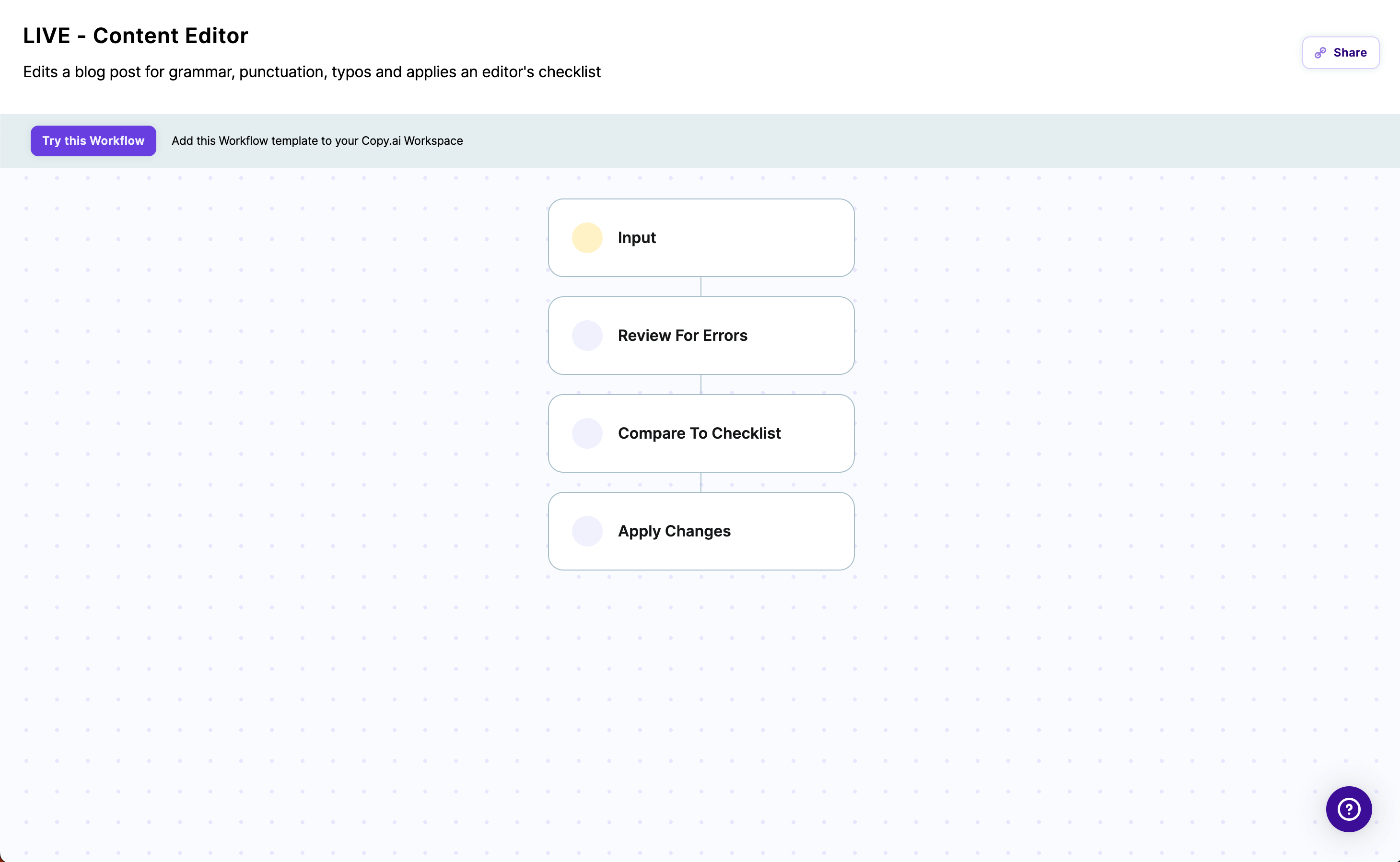Viewport: 1400px width, 862px height.
Task: Open the Share dialog
Action: pyautogui.click(x=1340, y=52)
